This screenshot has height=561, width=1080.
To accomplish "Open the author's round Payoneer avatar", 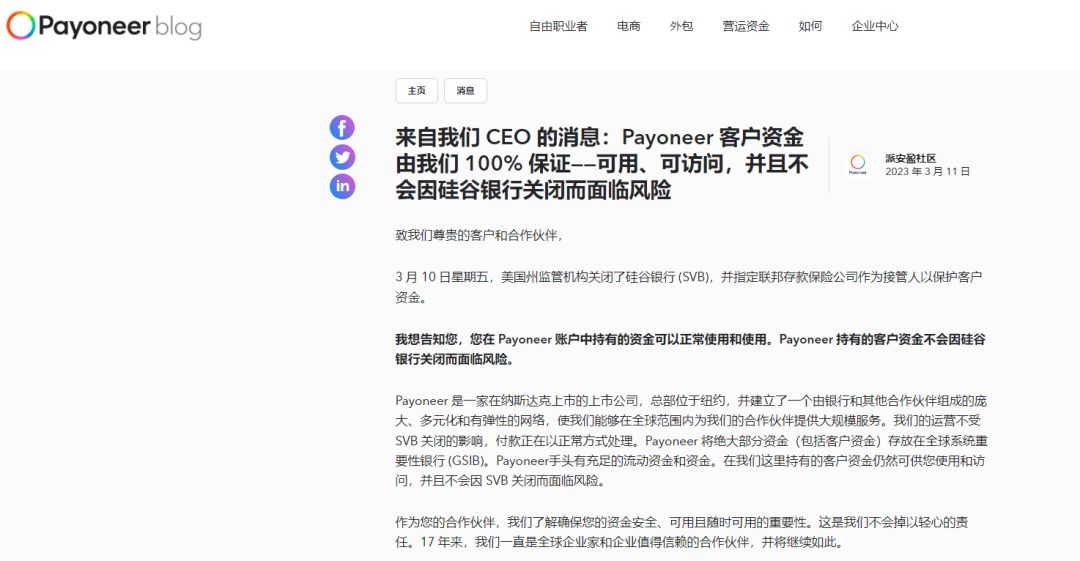I will (x=857, y=164).
